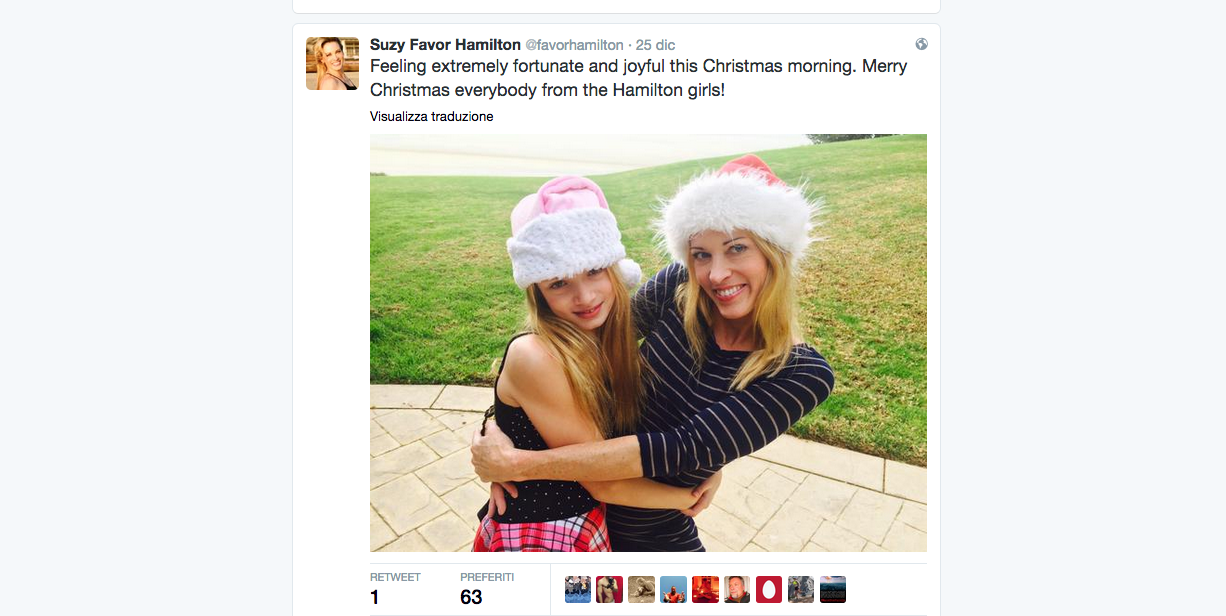Click the fourth liker avatar with blue sky
Viewport: 1226px width, 616px height.
(x=673, y=589)
